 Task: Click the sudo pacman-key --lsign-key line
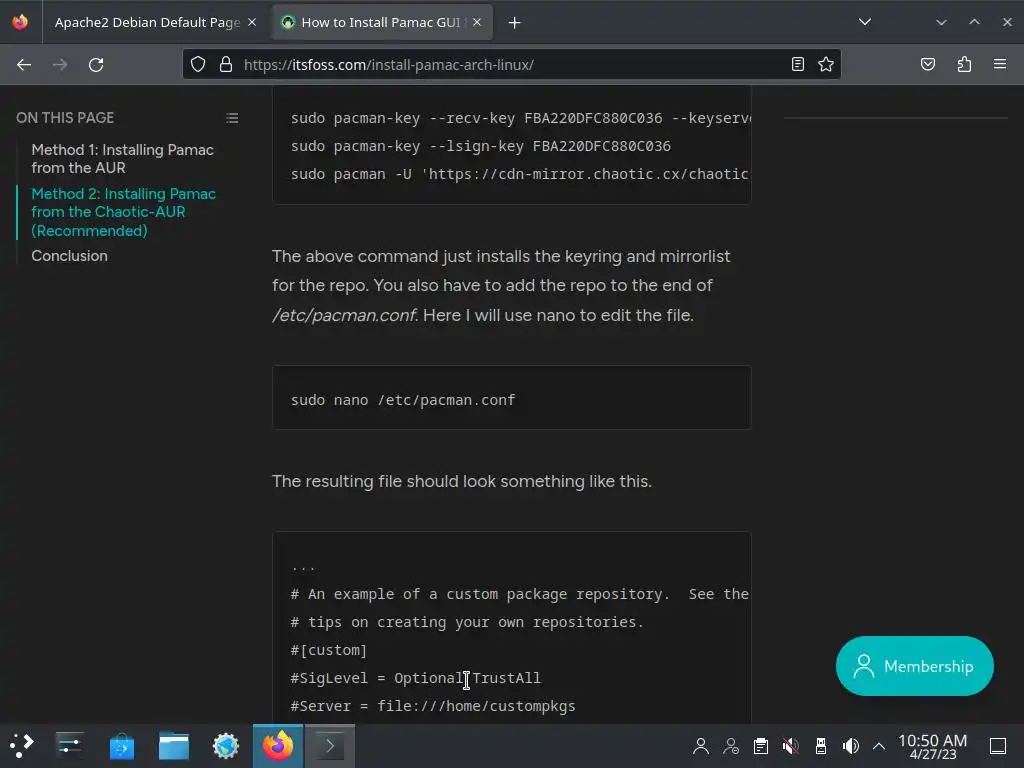coord(481,146)
